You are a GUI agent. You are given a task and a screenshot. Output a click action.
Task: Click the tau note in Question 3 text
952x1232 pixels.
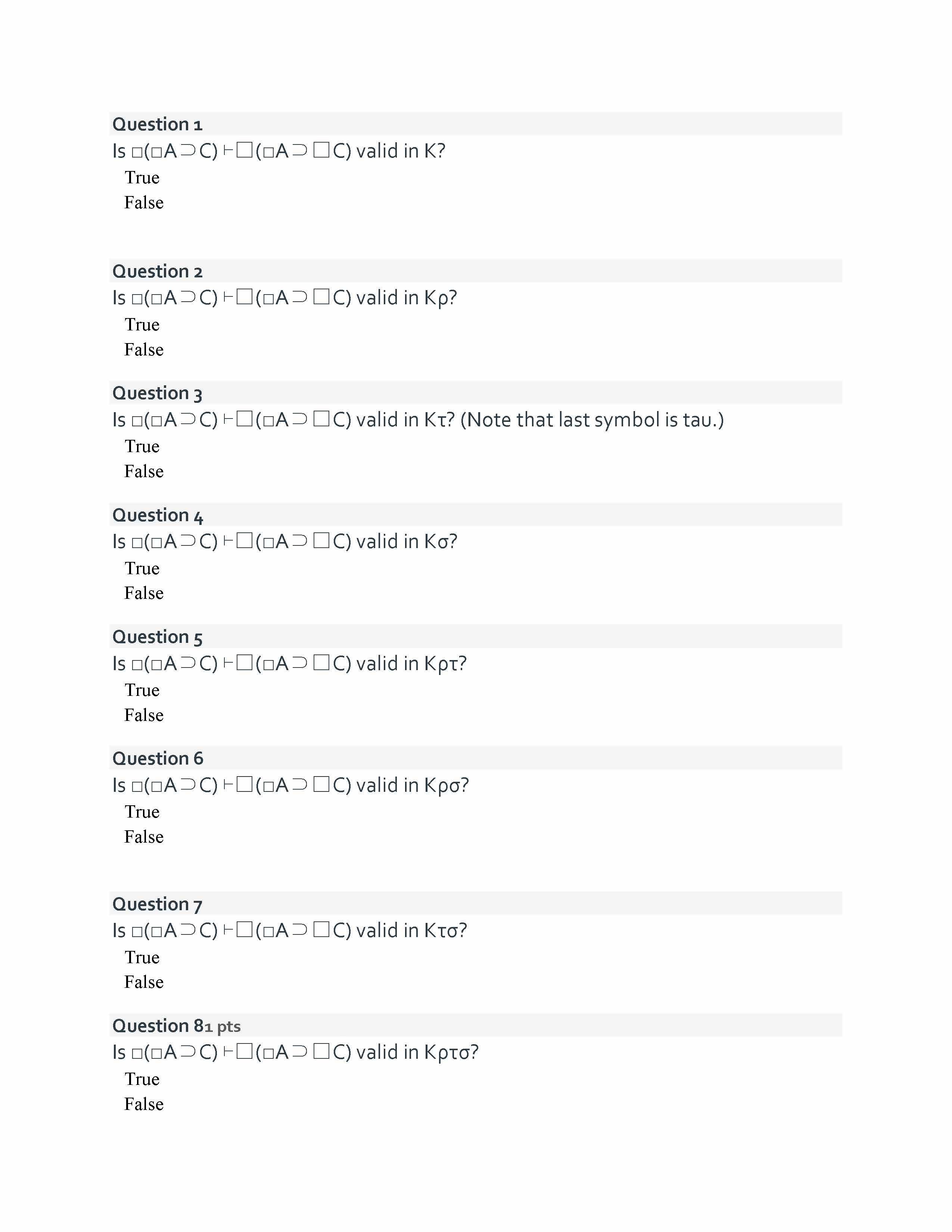tap(592, 420)
